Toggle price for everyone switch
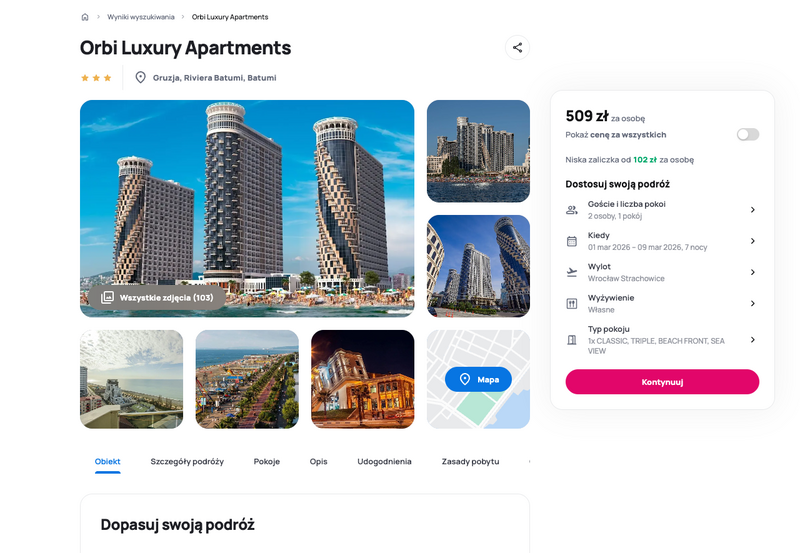Viewport: 800px width, 553px height. [x=748, y=134]
